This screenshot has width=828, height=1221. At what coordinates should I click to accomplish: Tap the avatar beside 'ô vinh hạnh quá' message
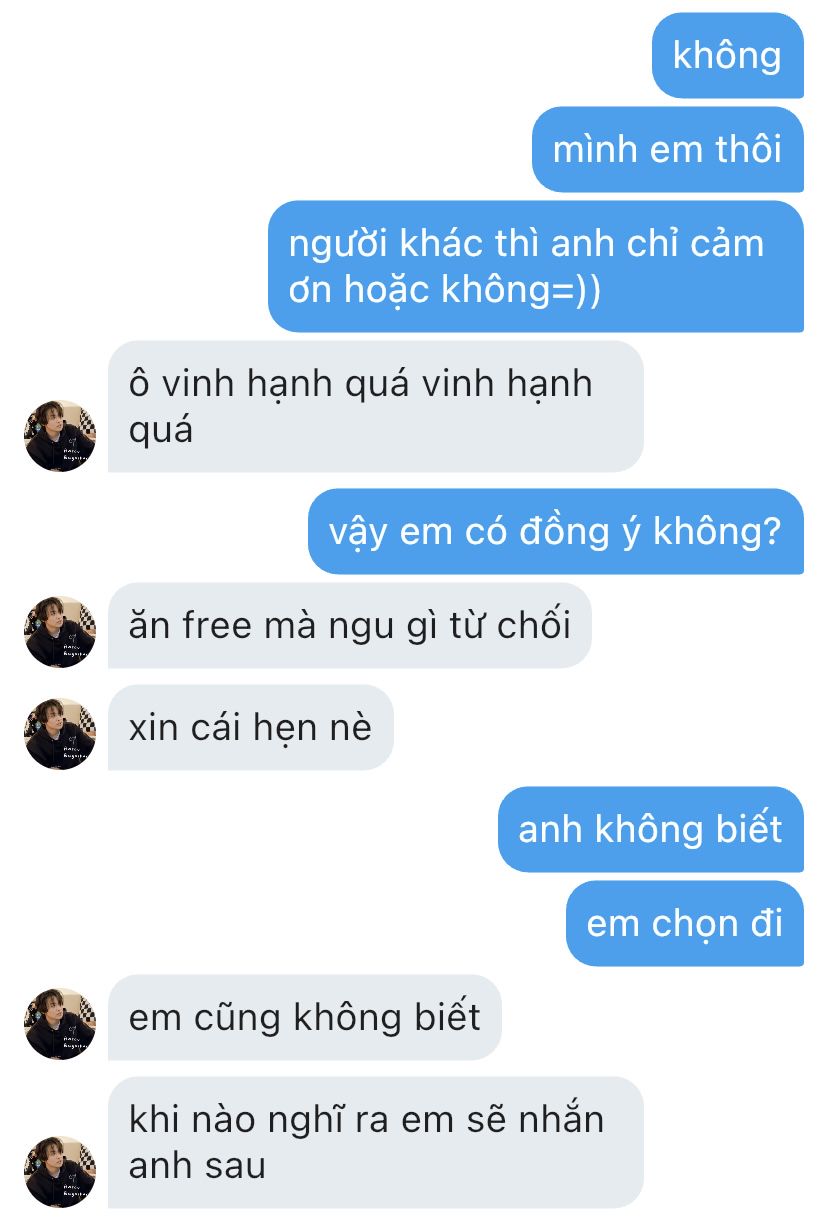[60, 436]
